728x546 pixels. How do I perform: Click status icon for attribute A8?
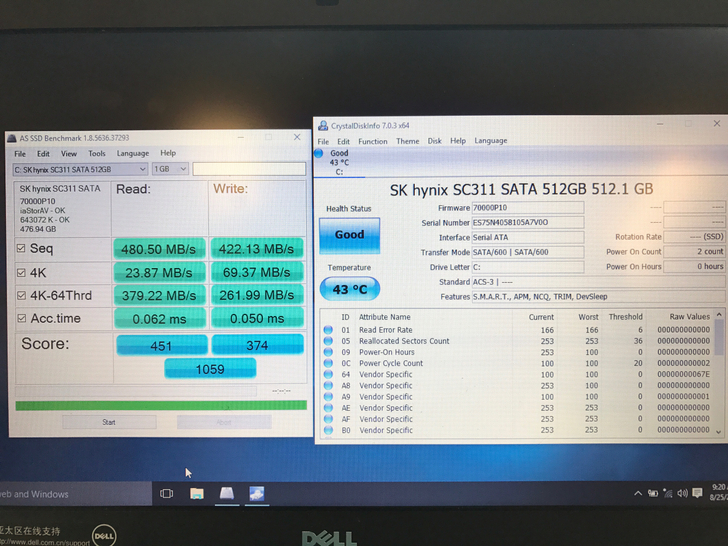click(x=328, y=385)
